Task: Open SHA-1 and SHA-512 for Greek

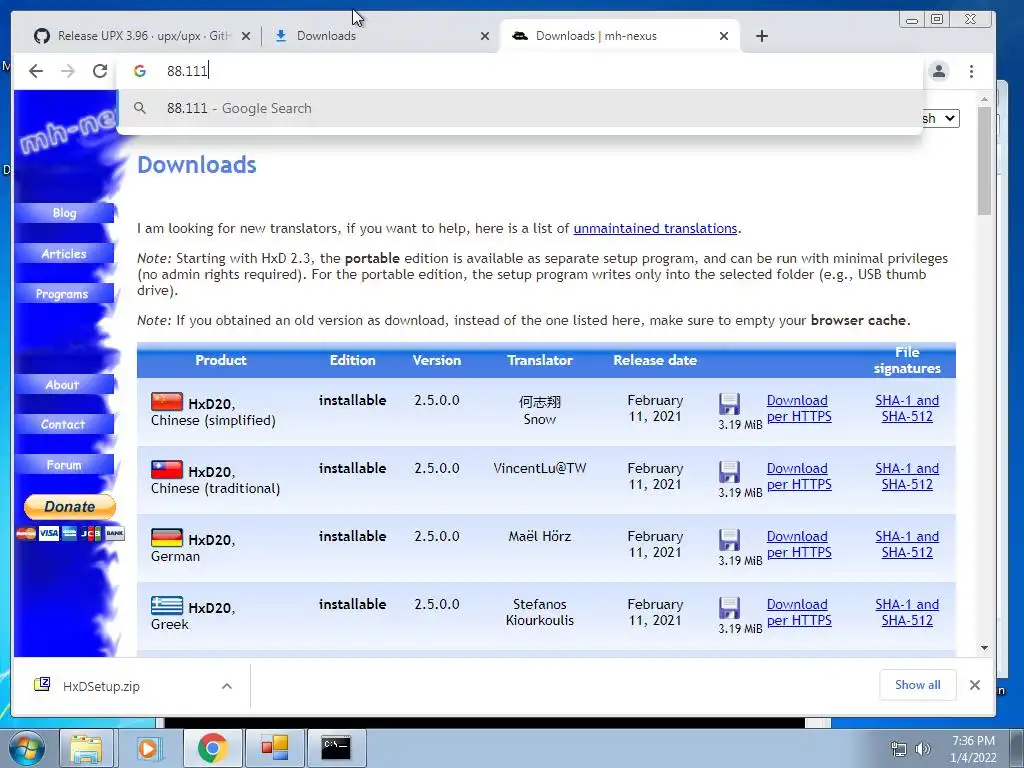Action: coord(906,612)
